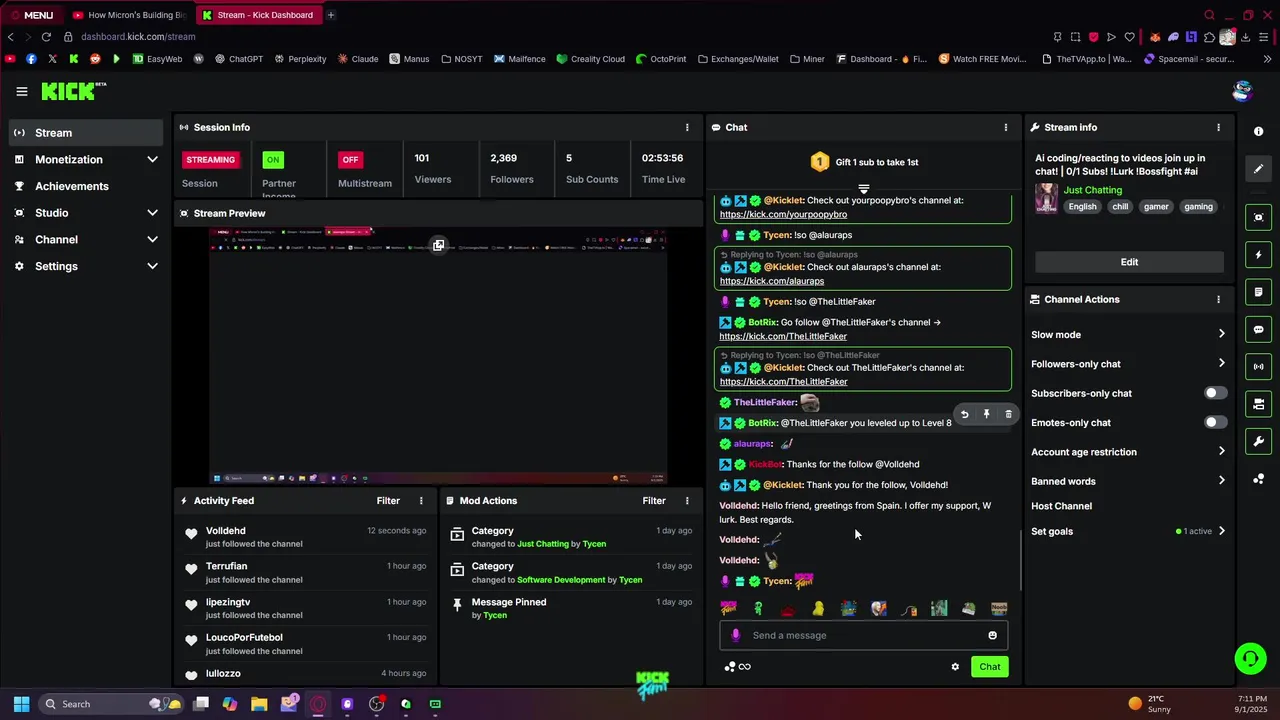Click the browser address bar URL
This screenshot has height=720, width=1280.
pos(138,37)
